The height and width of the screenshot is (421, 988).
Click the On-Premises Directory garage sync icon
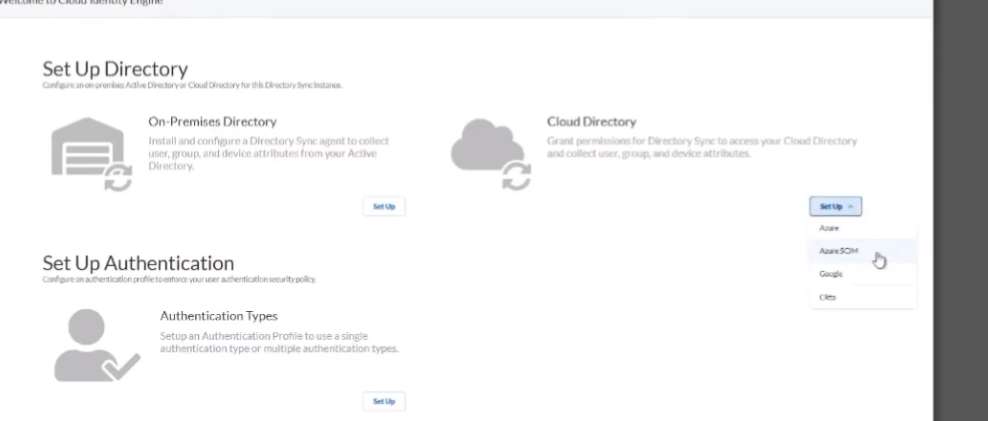(x=91, y=154)
